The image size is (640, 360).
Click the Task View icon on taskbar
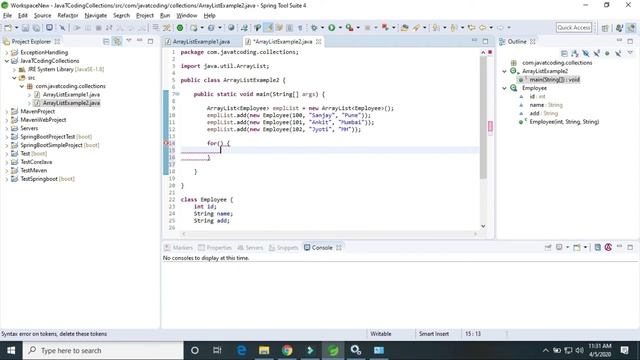coord(217,350)
